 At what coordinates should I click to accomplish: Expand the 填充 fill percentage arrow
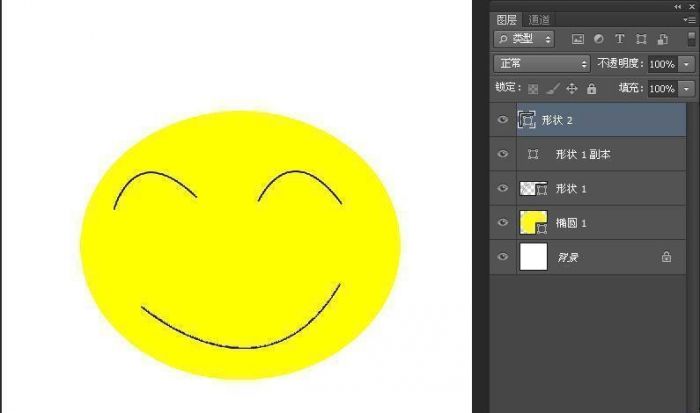point(686,89)
